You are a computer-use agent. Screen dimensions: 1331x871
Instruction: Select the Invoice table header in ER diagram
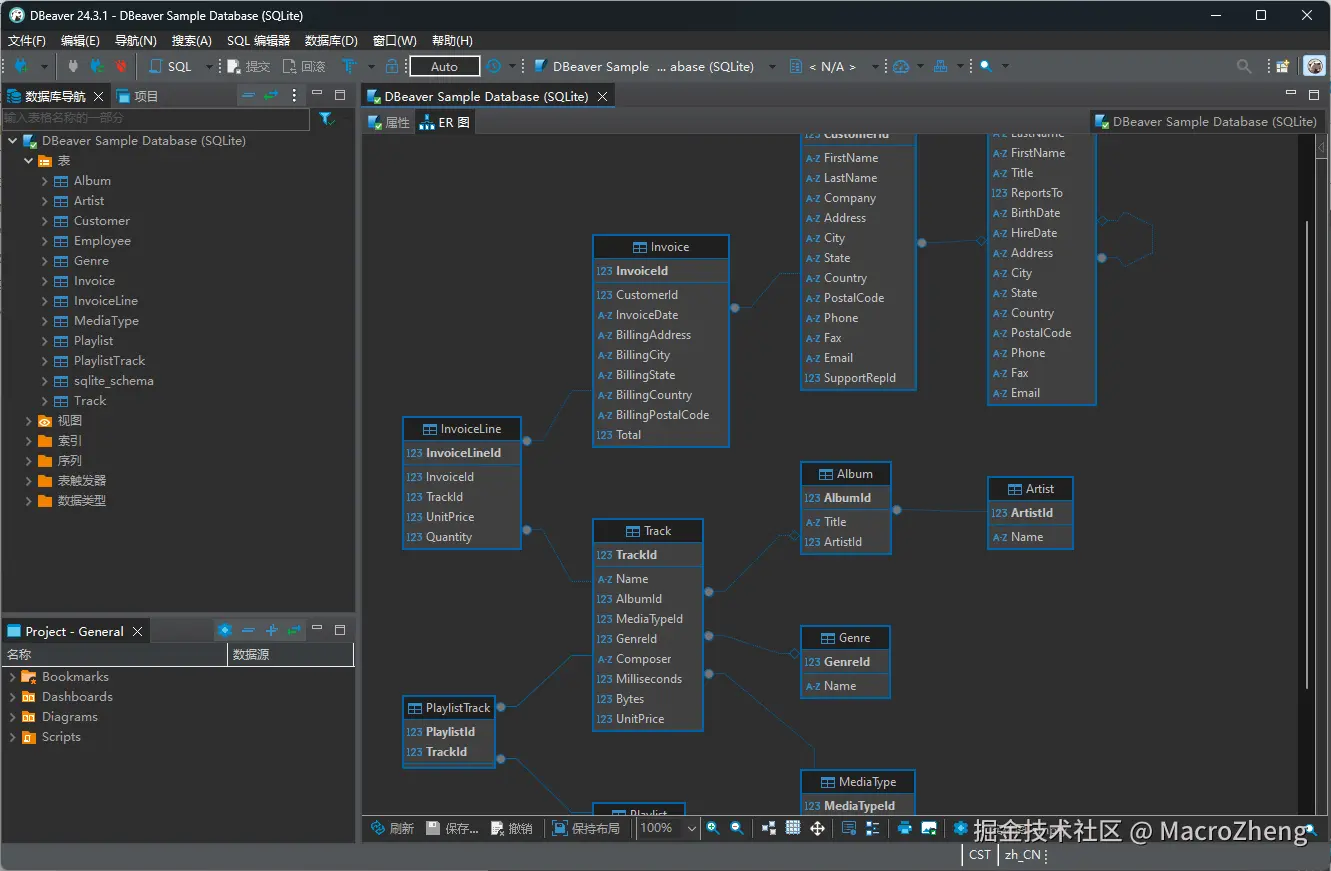click(x=660, y=247)
